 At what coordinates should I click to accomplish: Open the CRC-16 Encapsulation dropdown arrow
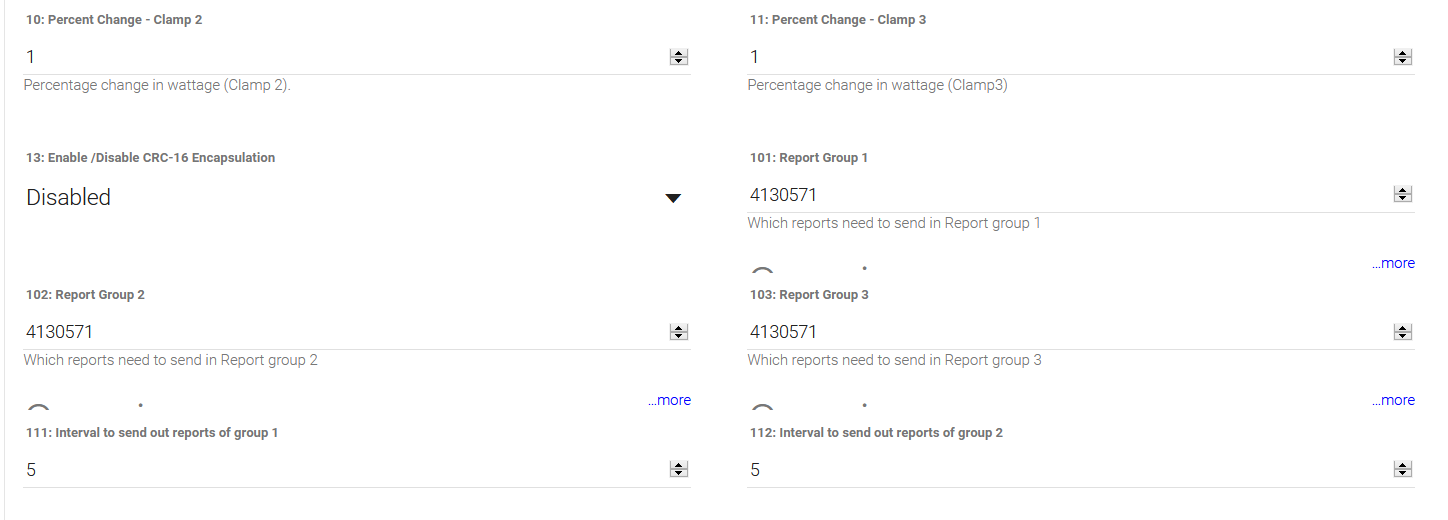(x=673, y=198)
